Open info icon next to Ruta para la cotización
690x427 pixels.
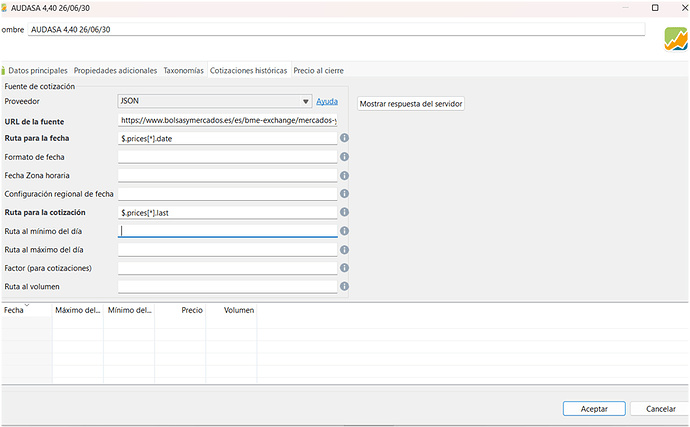344,212
